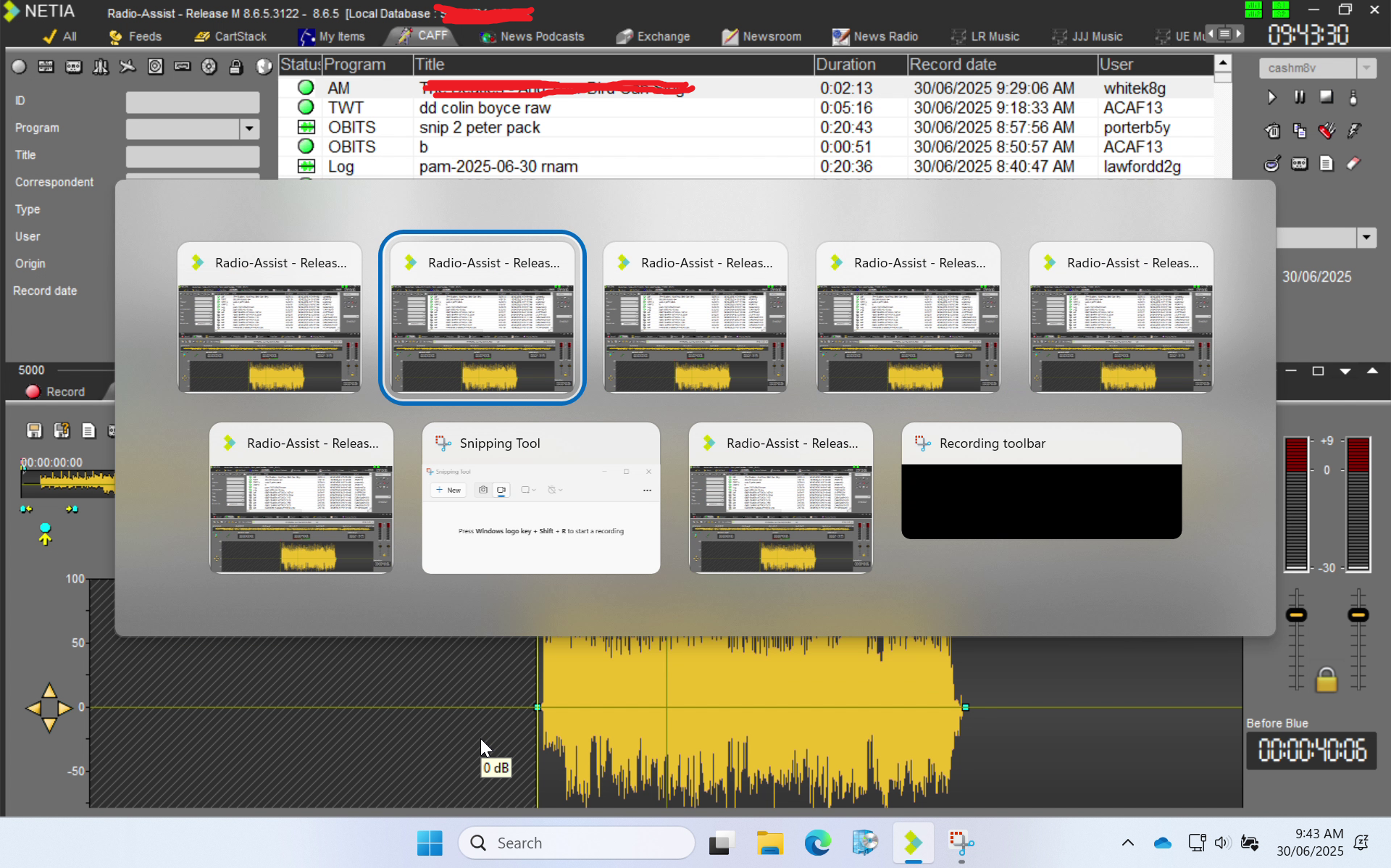Image resolution: width=1391 pixels, height=868 pixels.
Task: Click the floppy disk save icon in editor
Action: [x=34, y=431]
